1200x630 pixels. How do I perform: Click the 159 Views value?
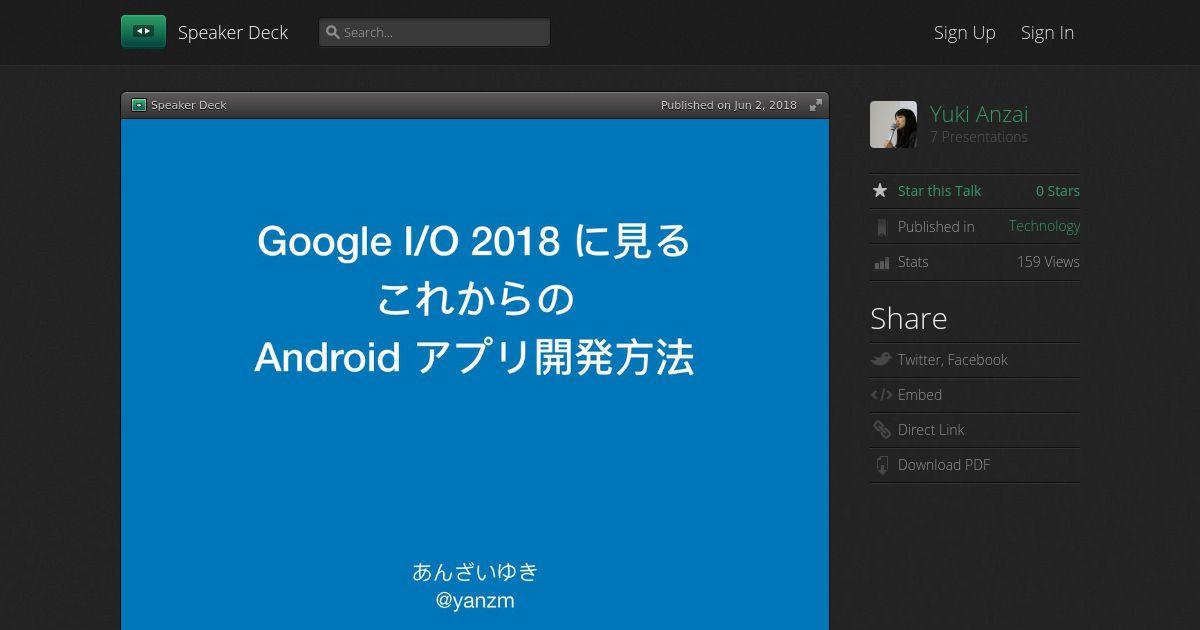coord(1048,262)
